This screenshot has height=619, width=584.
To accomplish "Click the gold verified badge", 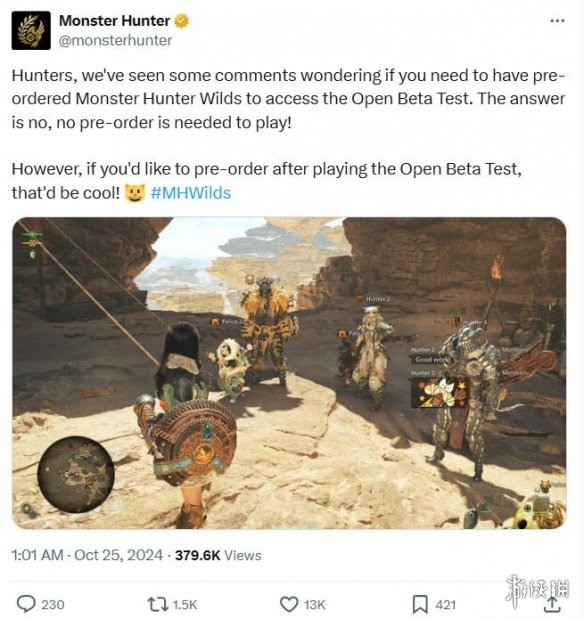I will click(181, 21).
